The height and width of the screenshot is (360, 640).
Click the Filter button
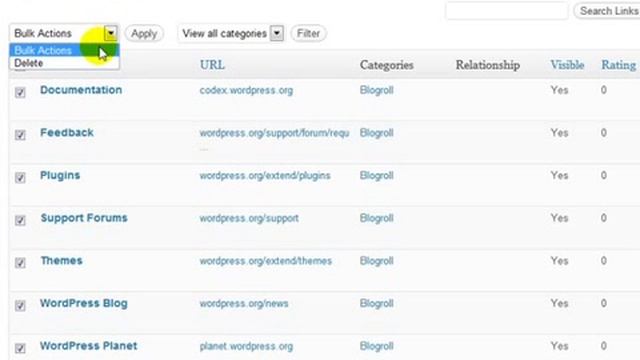click(x=308, y=33)
